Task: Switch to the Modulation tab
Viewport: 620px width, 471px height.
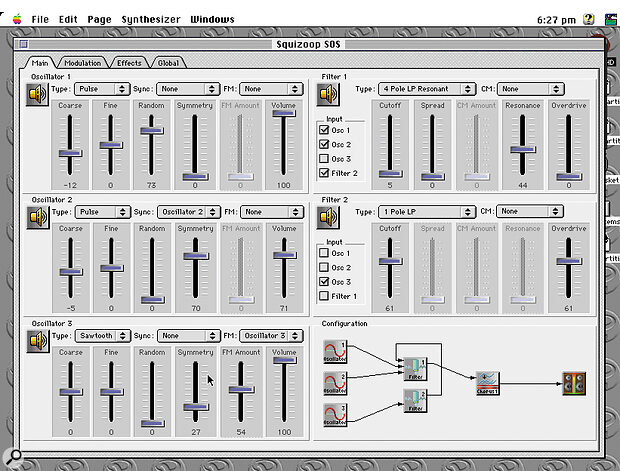Action: pyautogui.click(x=83, y=63)
